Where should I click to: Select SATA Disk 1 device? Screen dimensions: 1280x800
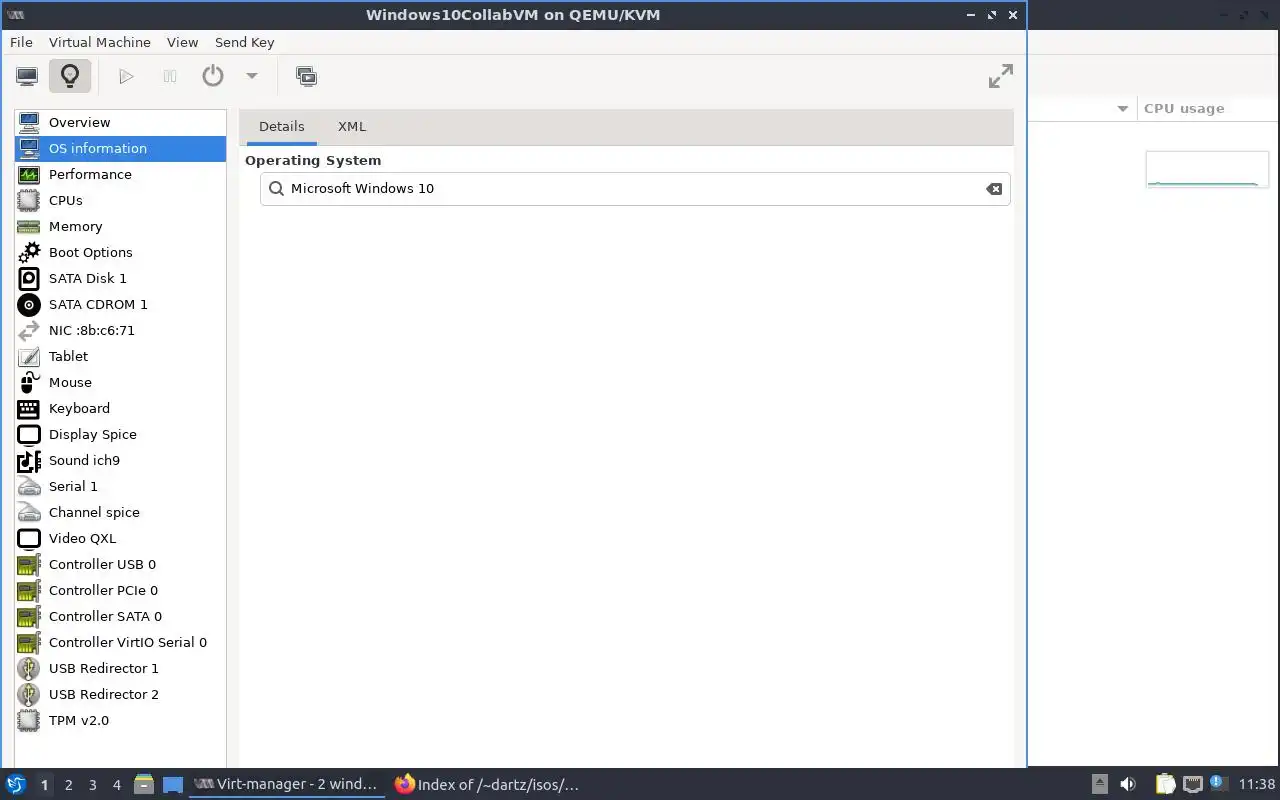(x=120, y=278)
